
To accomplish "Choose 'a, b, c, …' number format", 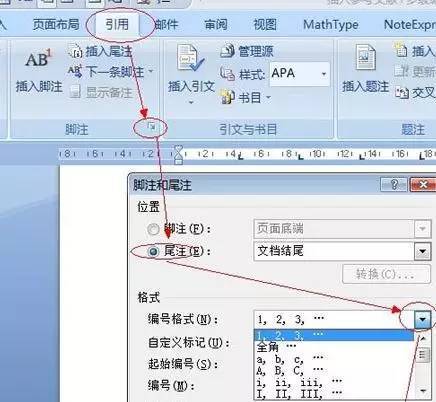I will click(x=334, y=359).
